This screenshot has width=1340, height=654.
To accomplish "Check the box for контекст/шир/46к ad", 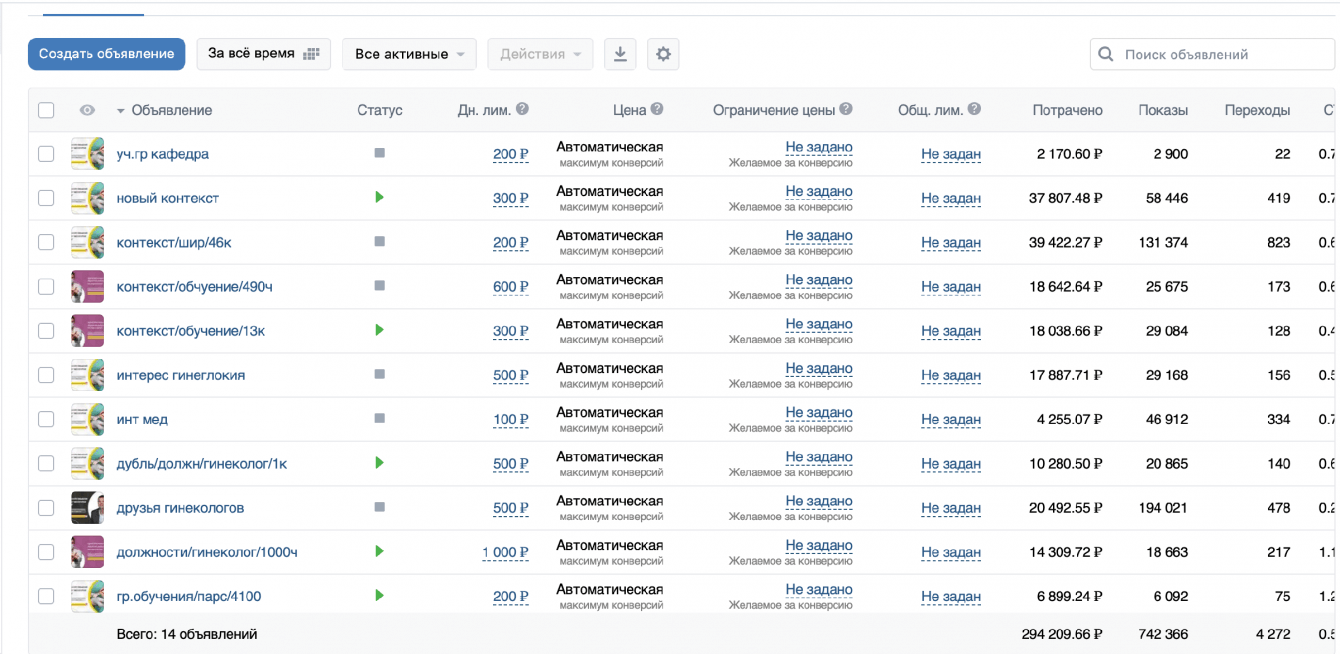I will point(46,243).
